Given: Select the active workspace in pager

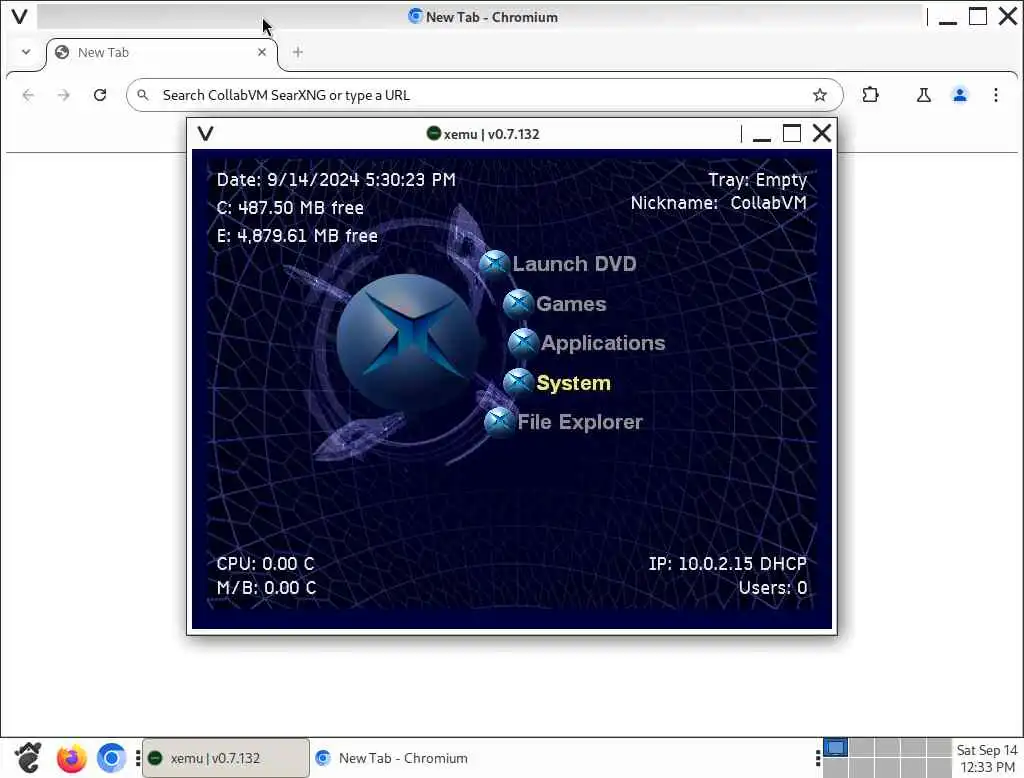Looking at the screenshot, I should click(x=835, y=747).
